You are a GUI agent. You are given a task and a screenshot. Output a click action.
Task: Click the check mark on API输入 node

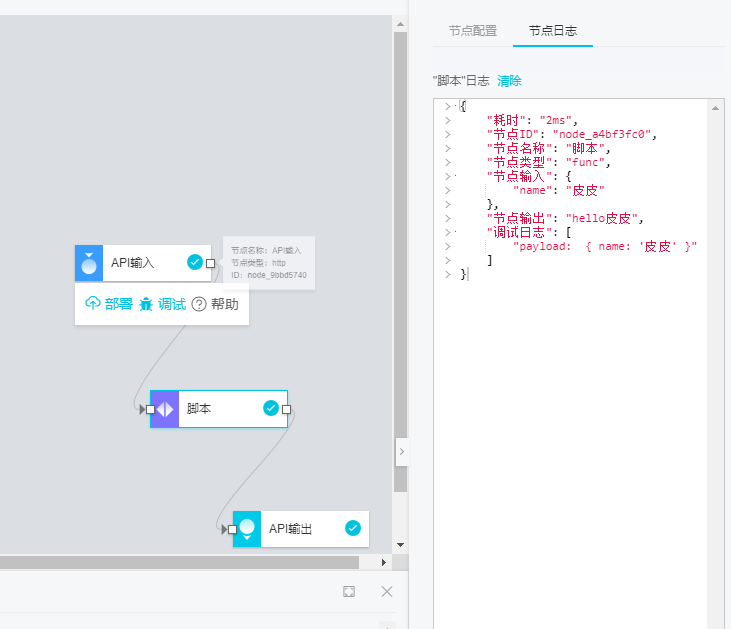(x=194, y=262)
